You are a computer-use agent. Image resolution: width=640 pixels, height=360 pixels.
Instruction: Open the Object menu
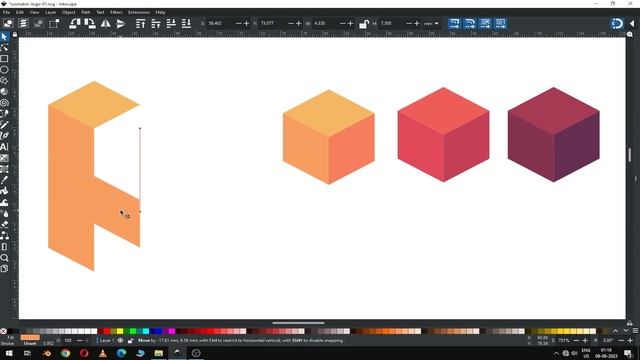pos(69,12)
